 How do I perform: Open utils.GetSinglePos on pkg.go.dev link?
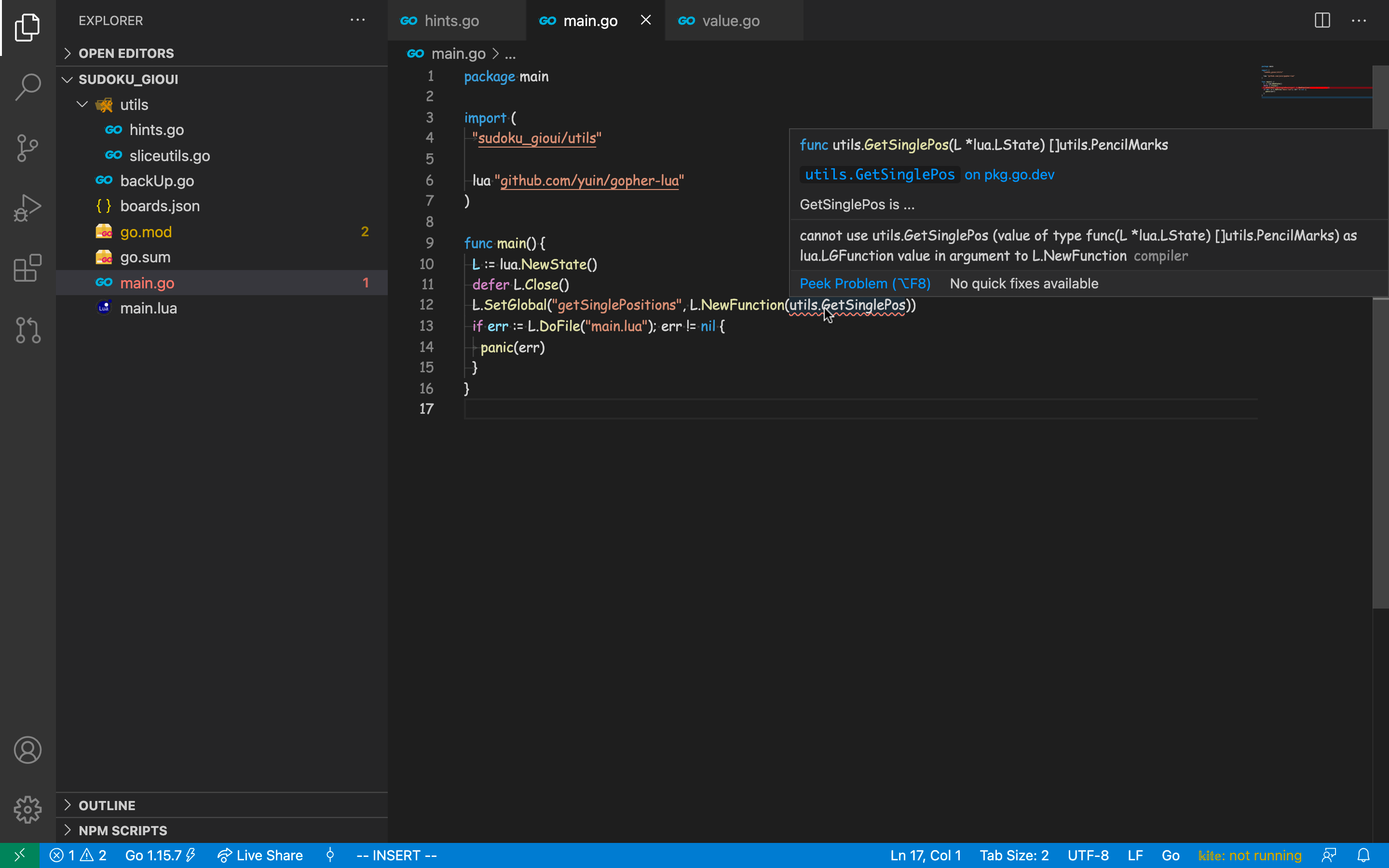point(926,175)
